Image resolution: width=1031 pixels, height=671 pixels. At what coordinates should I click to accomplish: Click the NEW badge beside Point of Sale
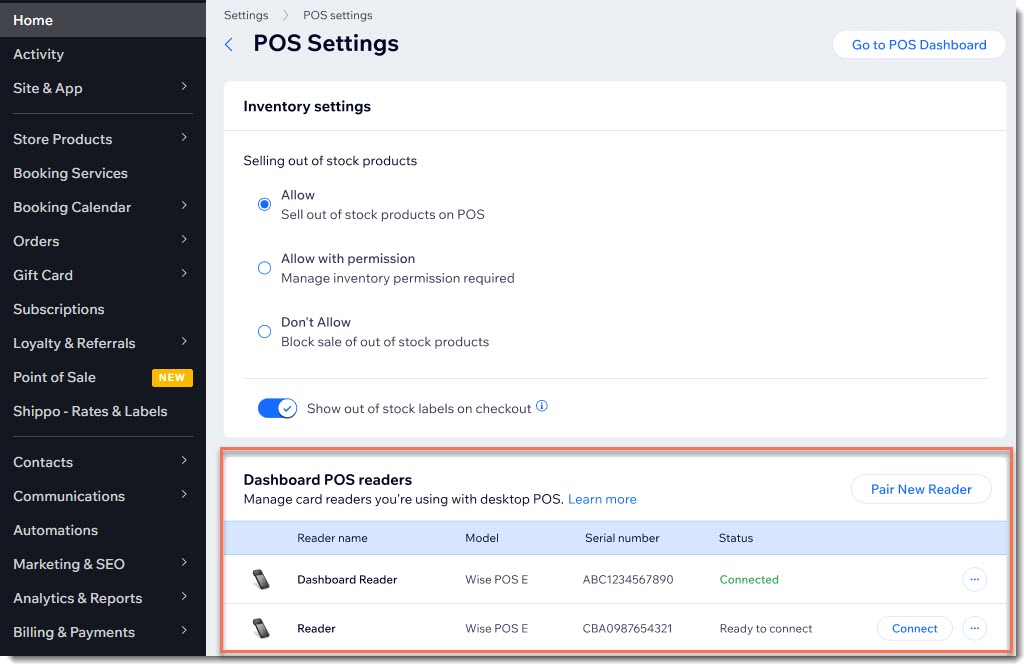172,378
